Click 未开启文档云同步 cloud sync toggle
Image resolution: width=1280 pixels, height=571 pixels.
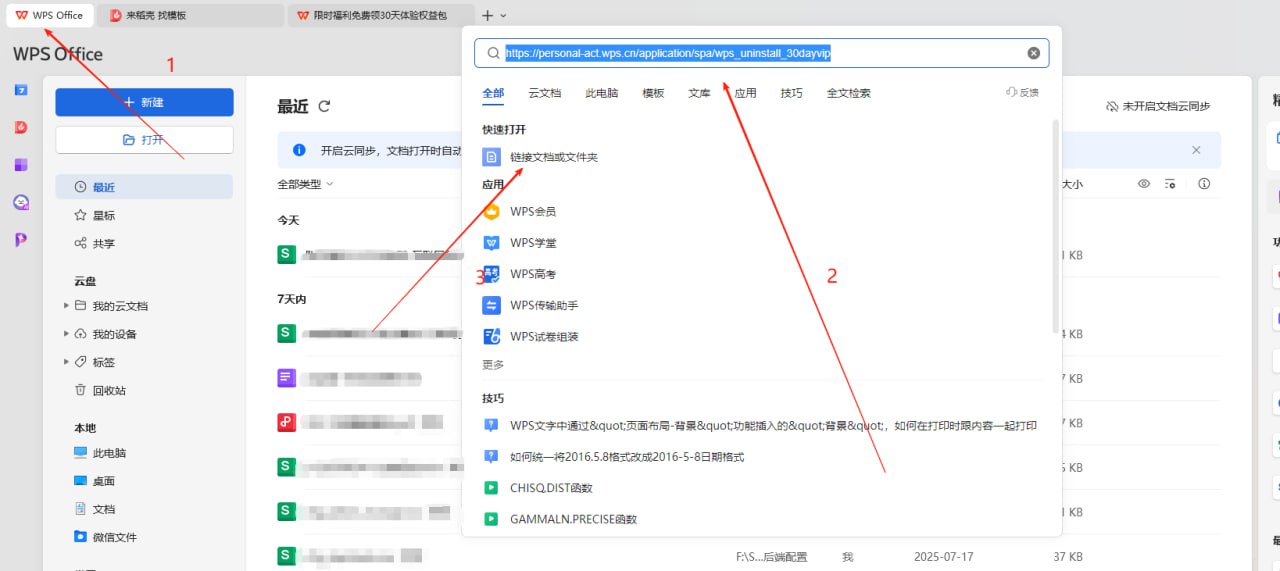(x=1158, y=106)
